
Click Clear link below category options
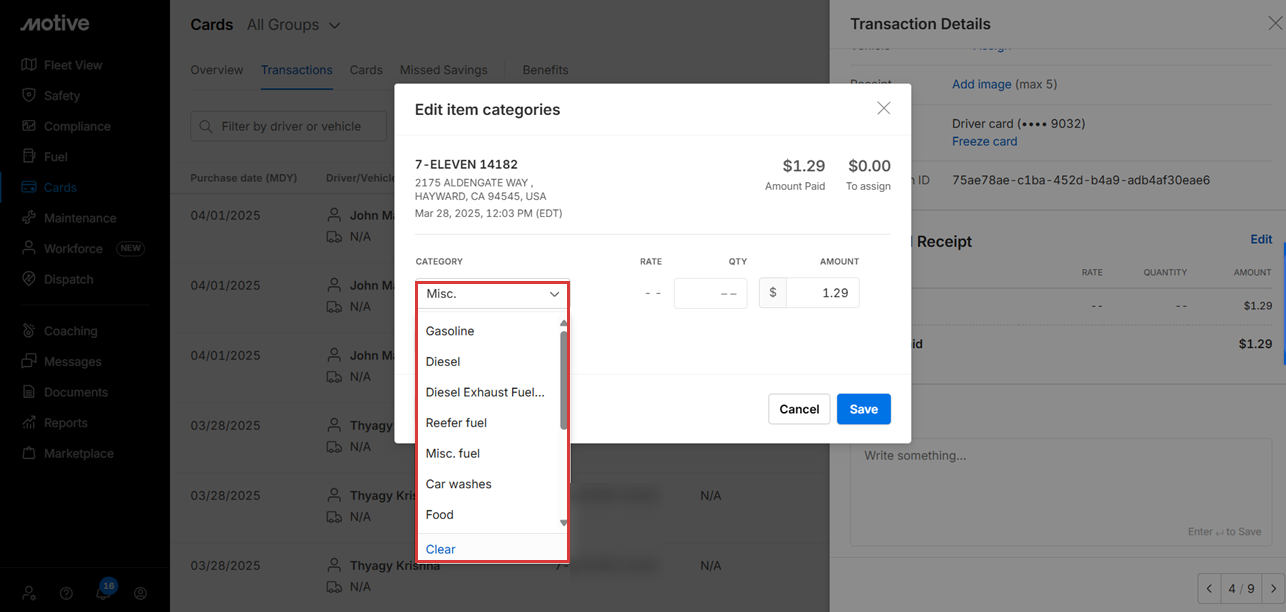pyautogui.click(x=440, y=549)
